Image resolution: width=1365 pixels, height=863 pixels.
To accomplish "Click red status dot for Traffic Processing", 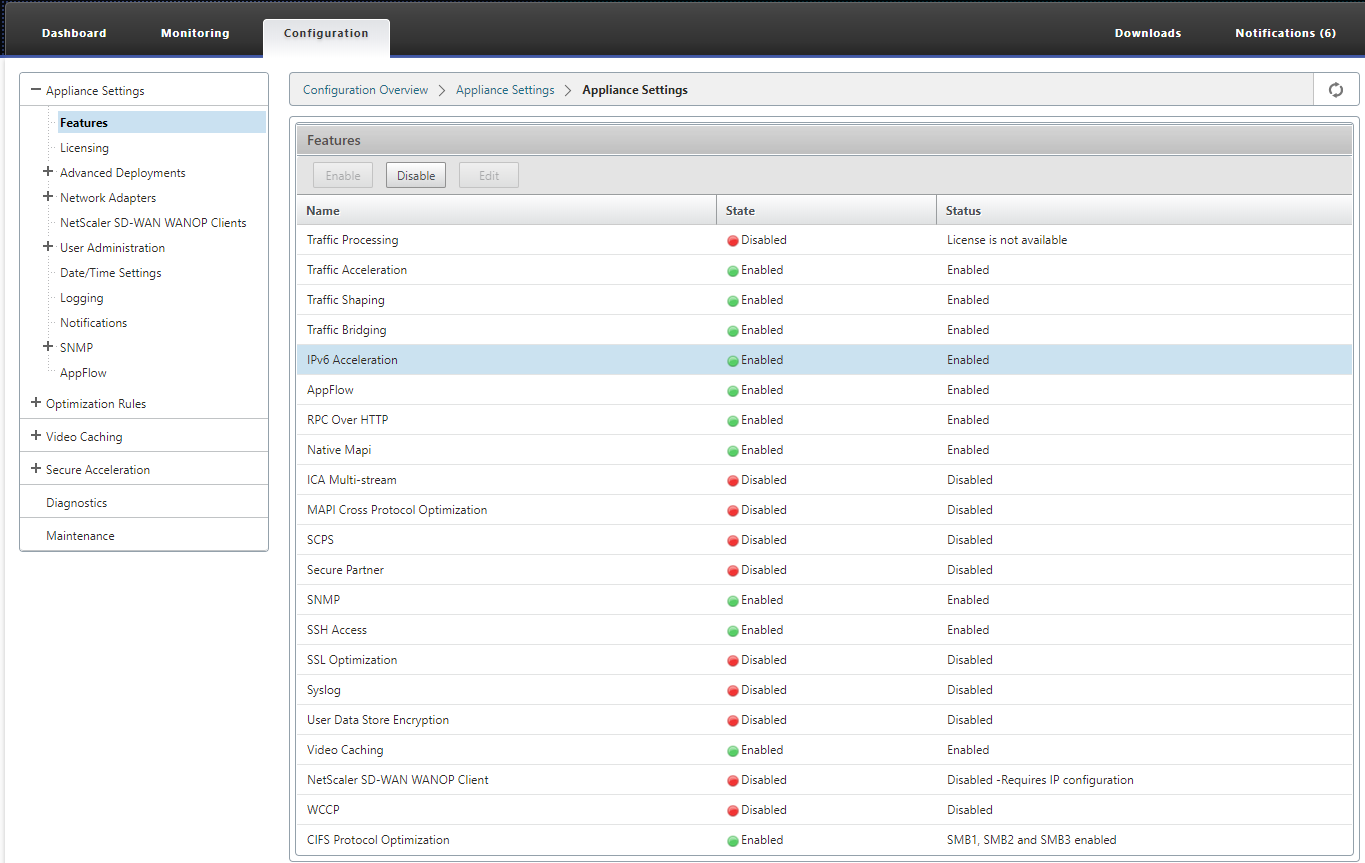I will (733, 241).
